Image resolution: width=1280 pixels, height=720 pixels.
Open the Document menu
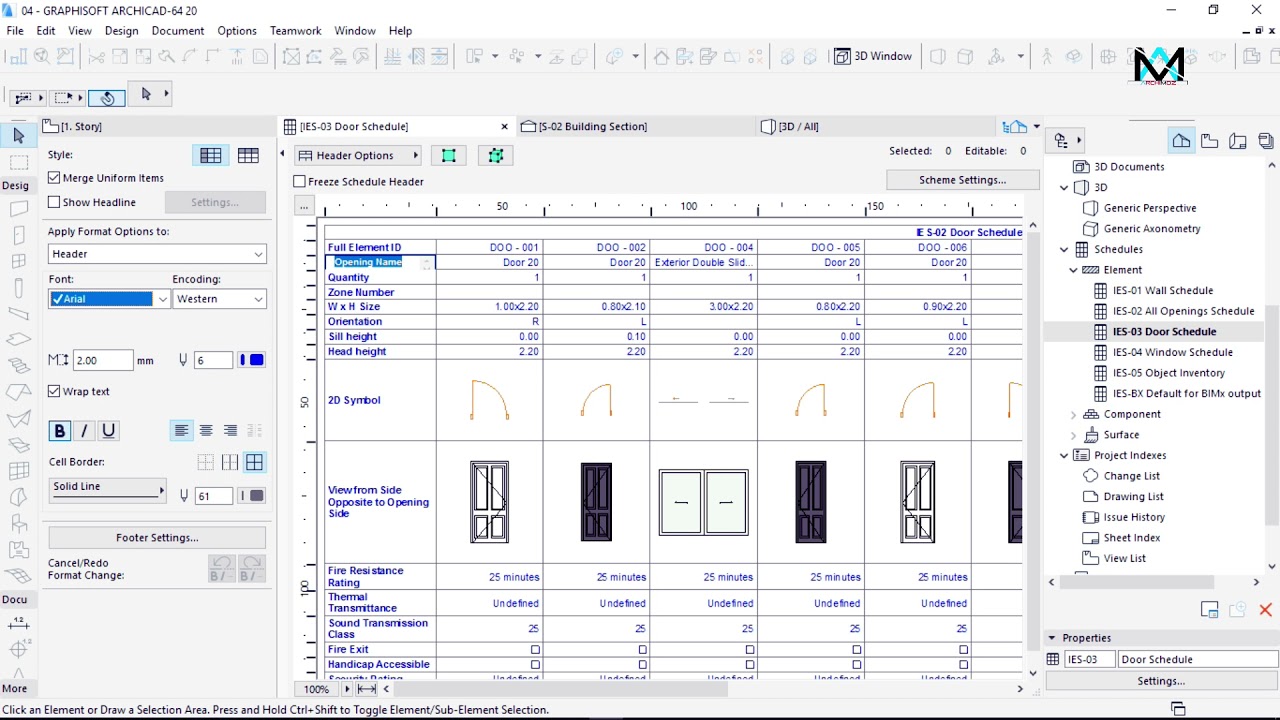click(178, 31)
